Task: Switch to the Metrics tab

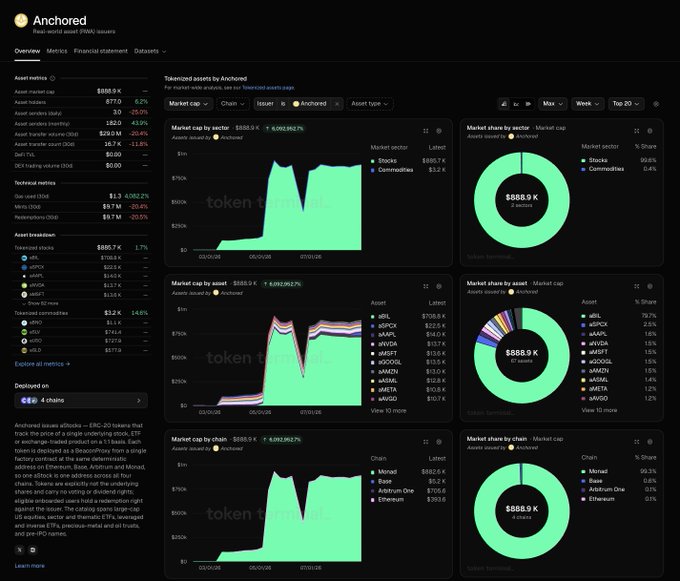Action: pos(57,51)
